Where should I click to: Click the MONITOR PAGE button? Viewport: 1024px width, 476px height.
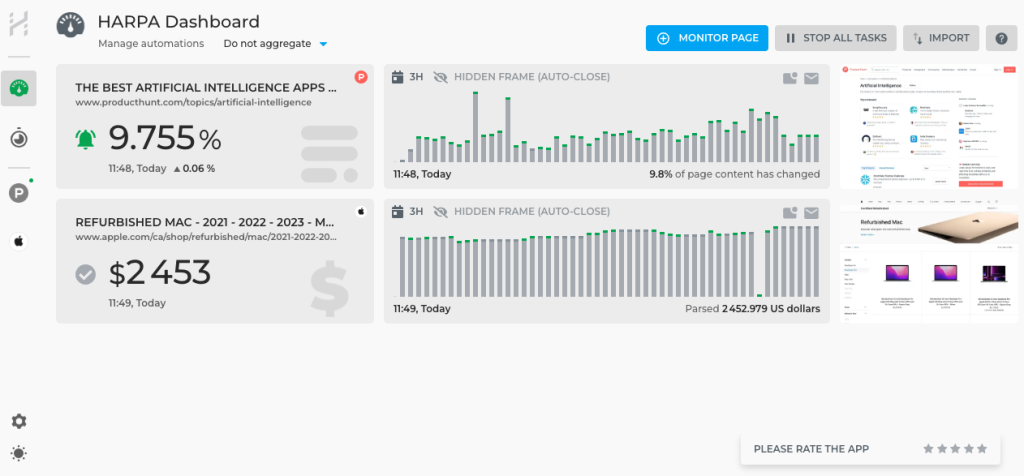coord(707,38)
